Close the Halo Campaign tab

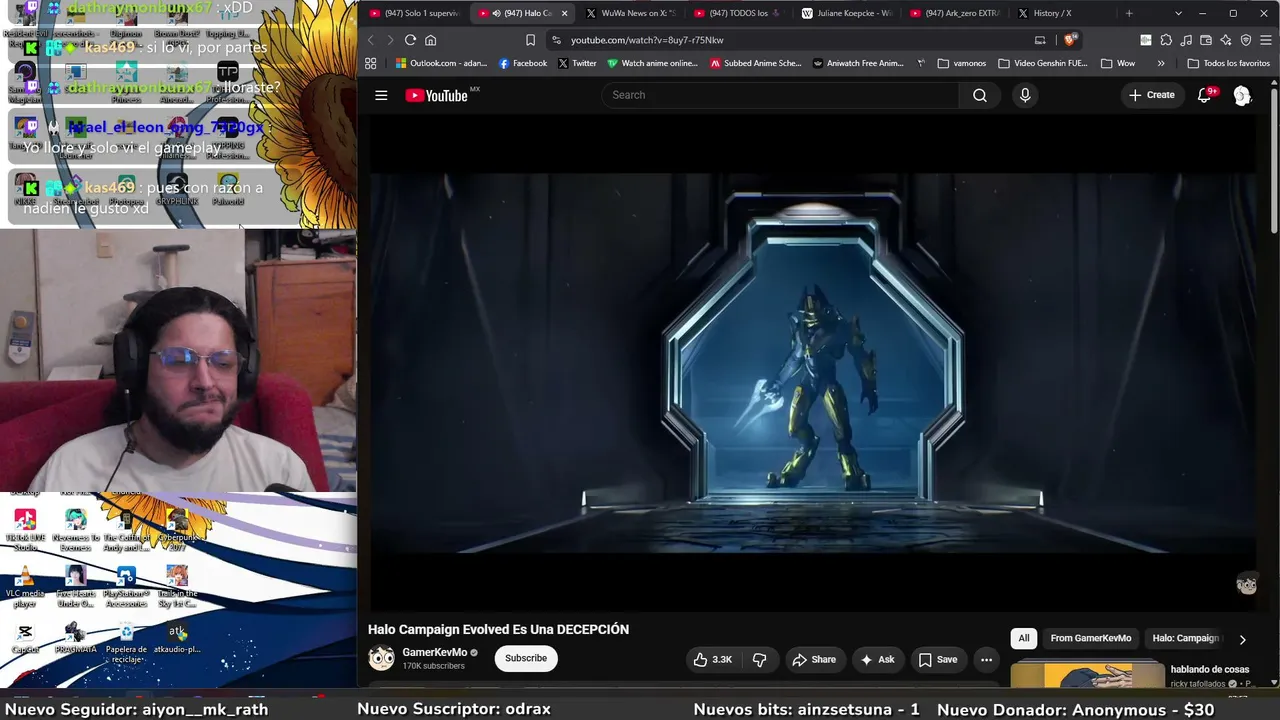[x=564, y=13]
